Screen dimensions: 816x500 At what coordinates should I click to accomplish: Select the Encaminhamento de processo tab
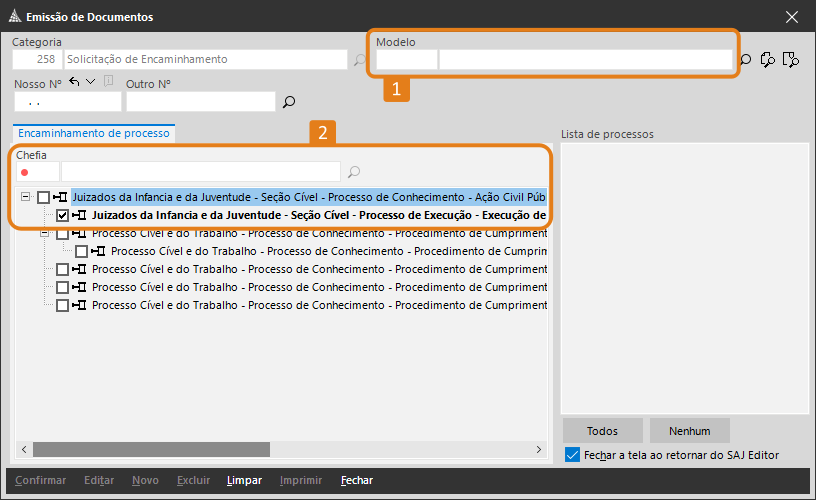pyautogui.click(x=94, y=132)
